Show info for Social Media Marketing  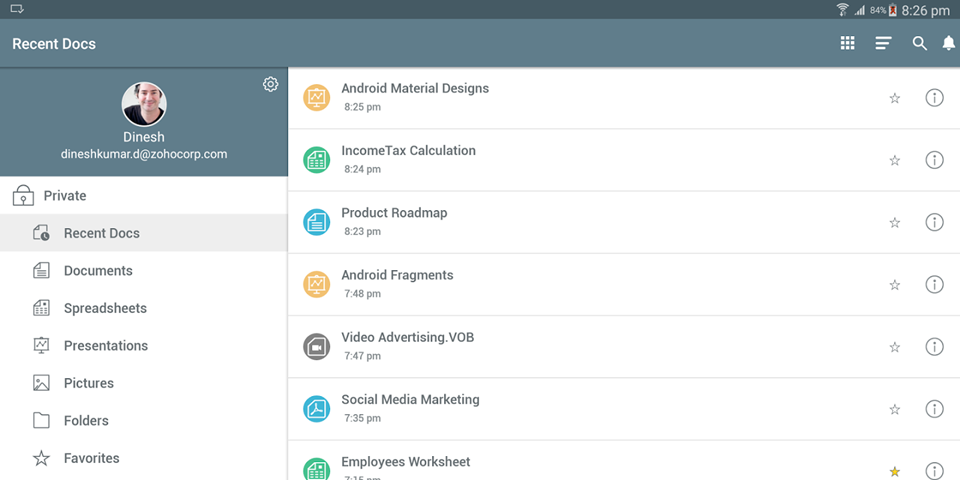934,408
